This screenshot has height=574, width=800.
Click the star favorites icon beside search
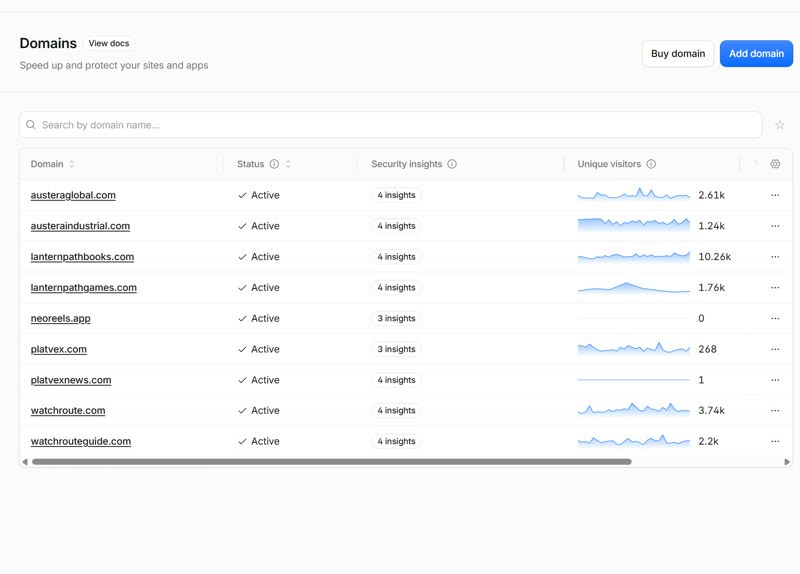pos(779,124)
